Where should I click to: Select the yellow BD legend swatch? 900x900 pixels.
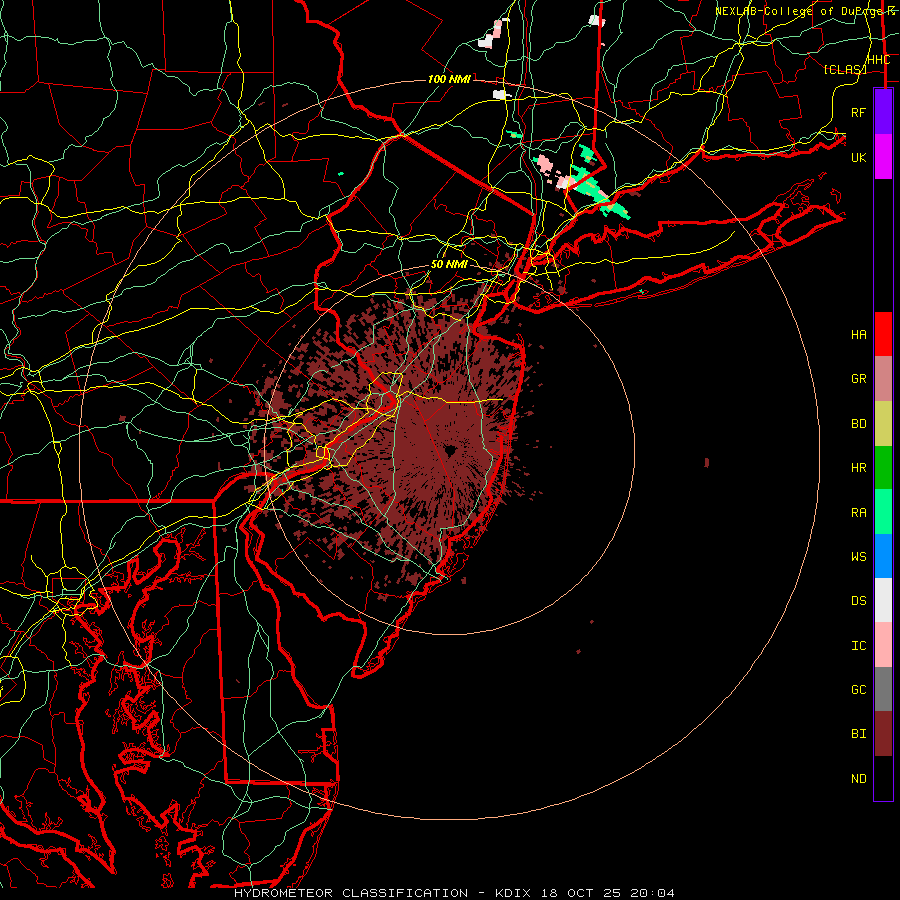click(x=883, y=424)
